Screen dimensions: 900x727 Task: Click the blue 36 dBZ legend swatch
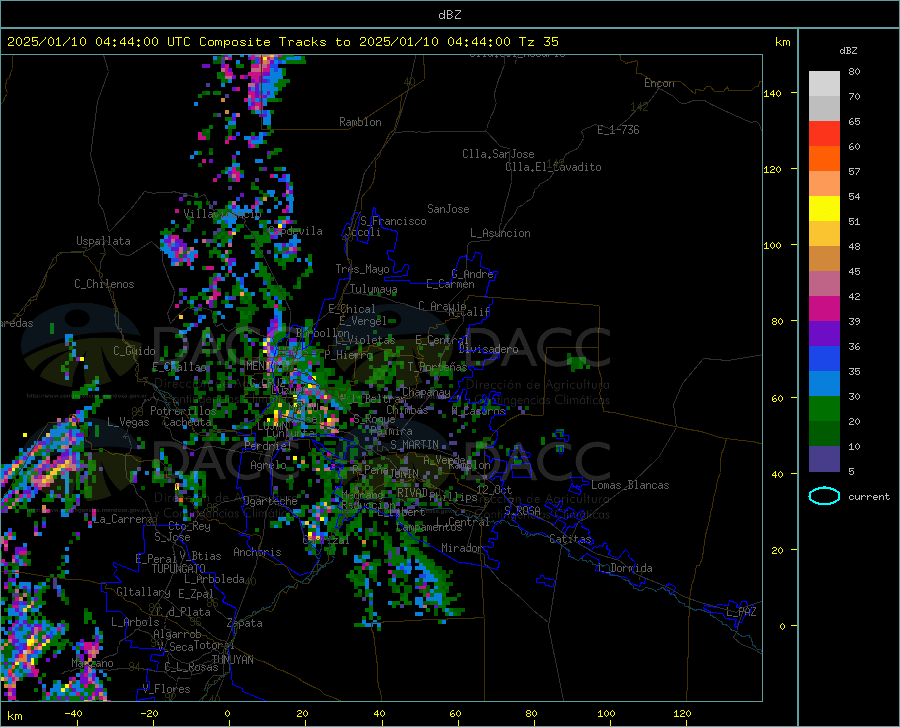tap(824, 359)
